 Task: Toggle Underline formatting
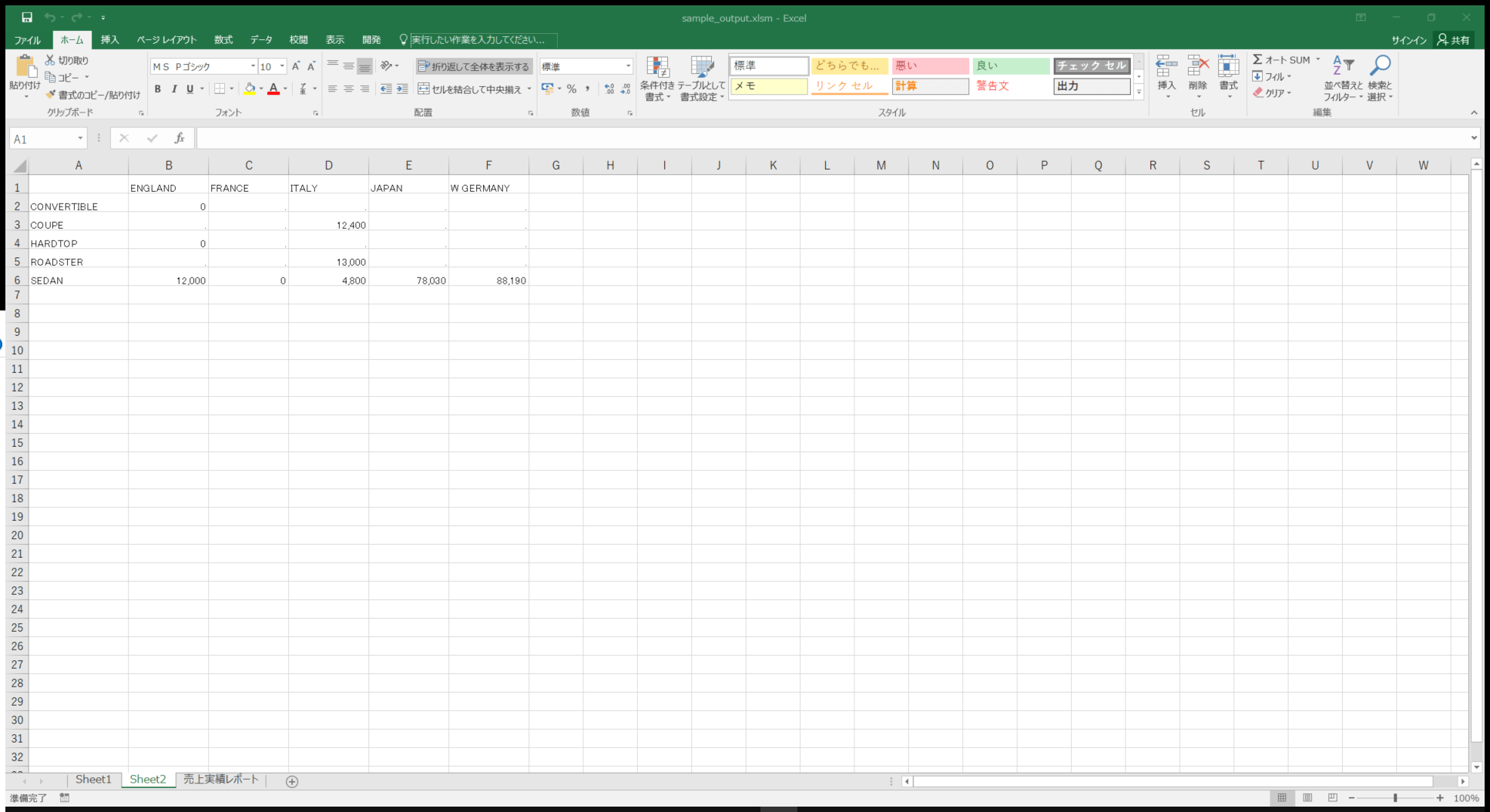[x=190, y=89]
